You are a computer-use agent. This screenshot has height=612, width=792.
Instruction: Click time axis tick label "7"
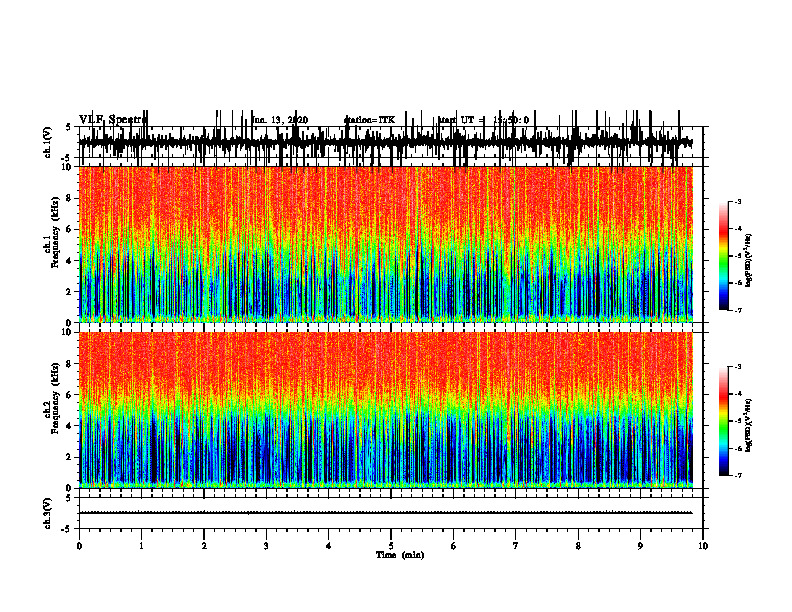click(x=516, y=546)
